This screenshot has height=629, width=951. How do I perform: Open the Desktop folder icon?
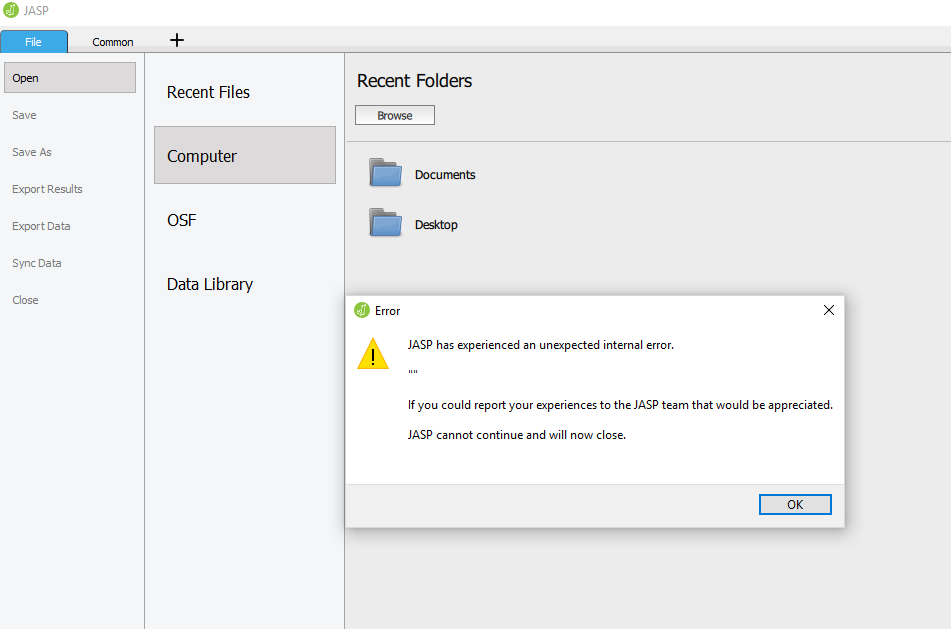tap(385, 223)
